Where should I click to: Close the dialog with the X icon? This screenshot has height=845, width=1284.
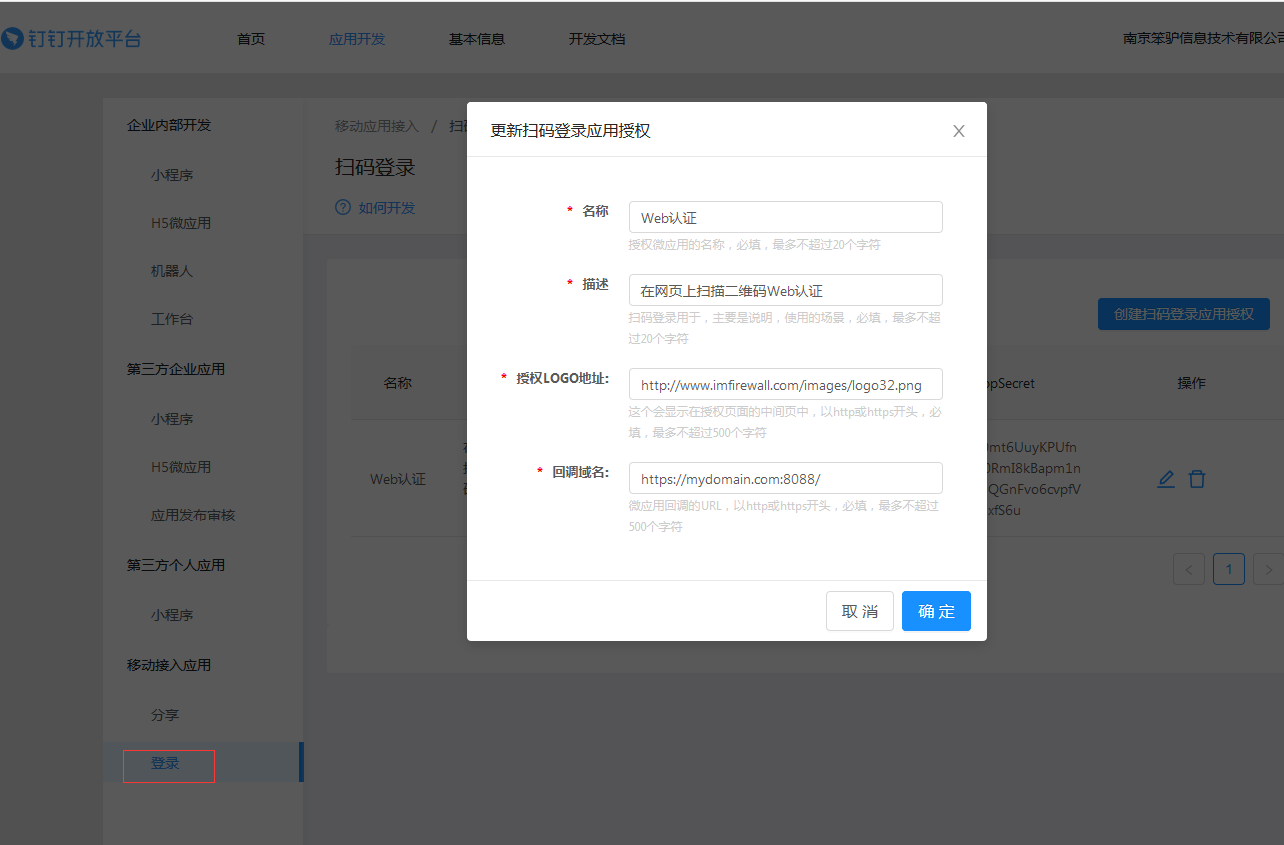coord(958,131)
